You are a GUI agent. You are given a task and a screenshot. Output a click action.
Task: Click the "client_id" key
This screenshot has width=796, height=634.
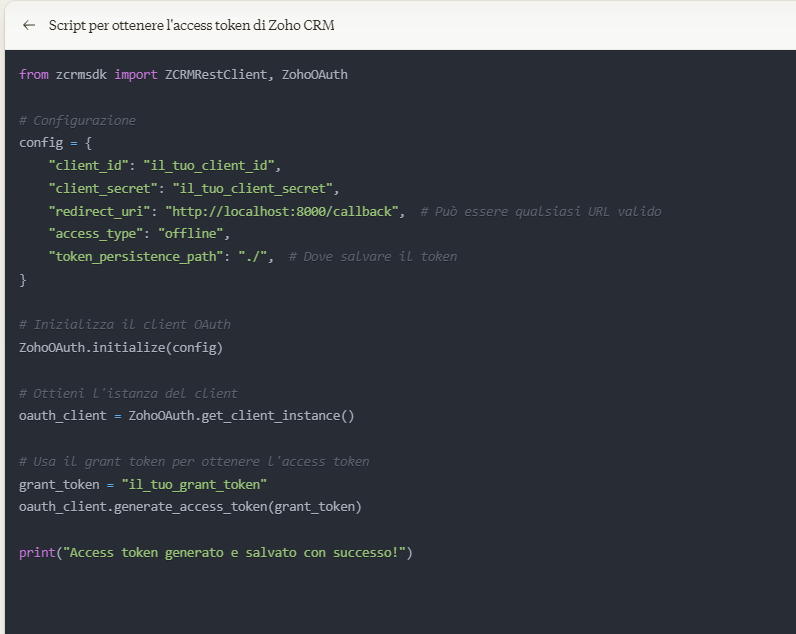click(88, 166)
